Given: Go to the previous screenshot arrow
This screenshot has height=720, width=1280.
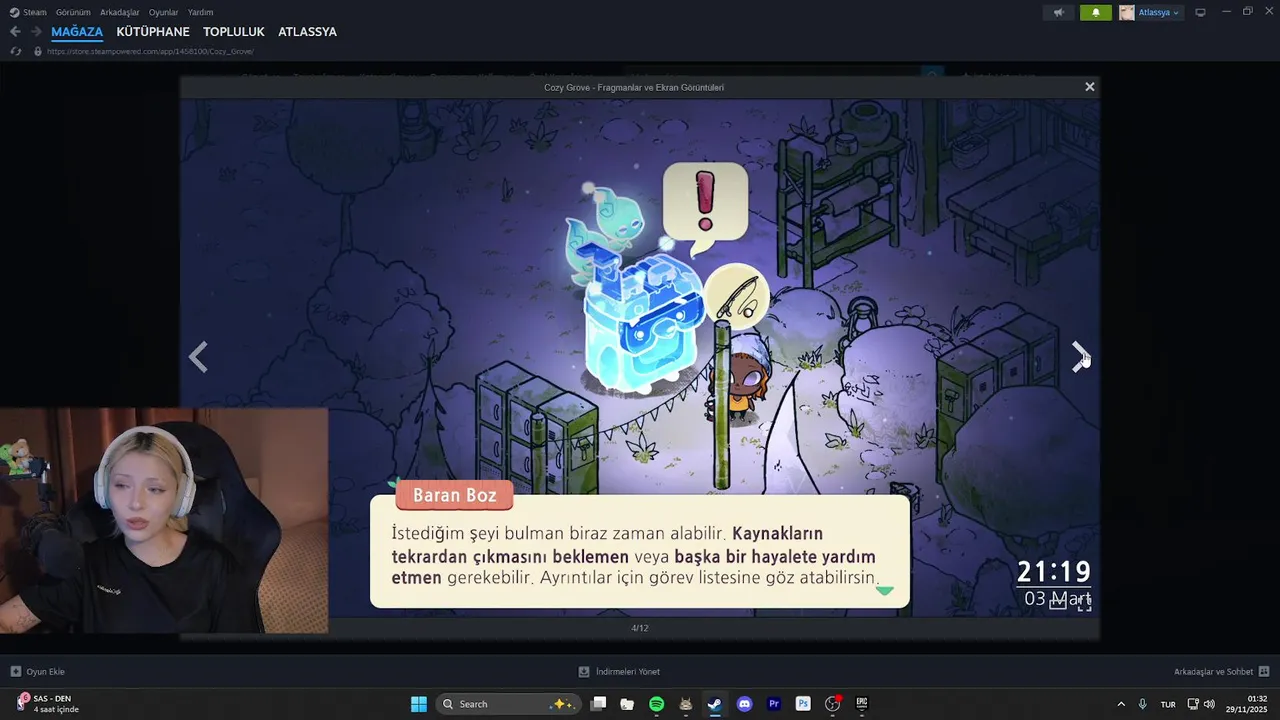Looking at the screenshot, I should [x=198, y=356].
